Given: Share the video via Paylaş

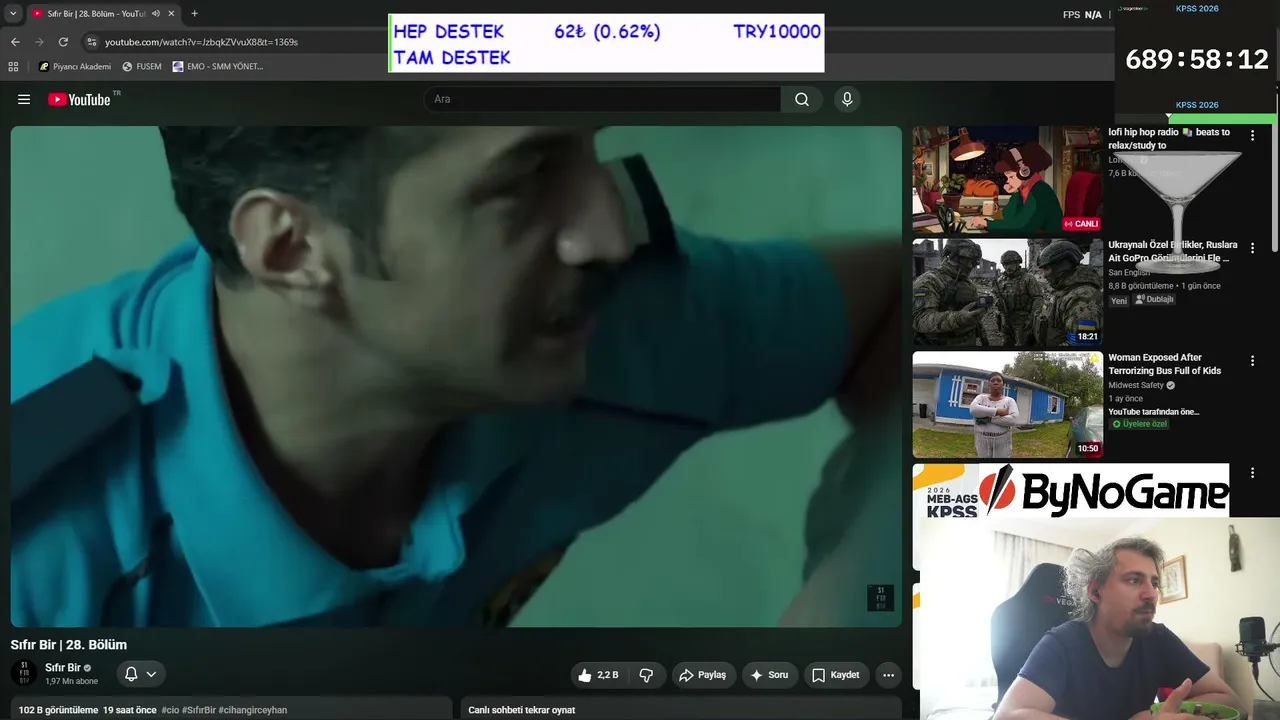Looking at the screenshot, I should [x=704, y=675].
